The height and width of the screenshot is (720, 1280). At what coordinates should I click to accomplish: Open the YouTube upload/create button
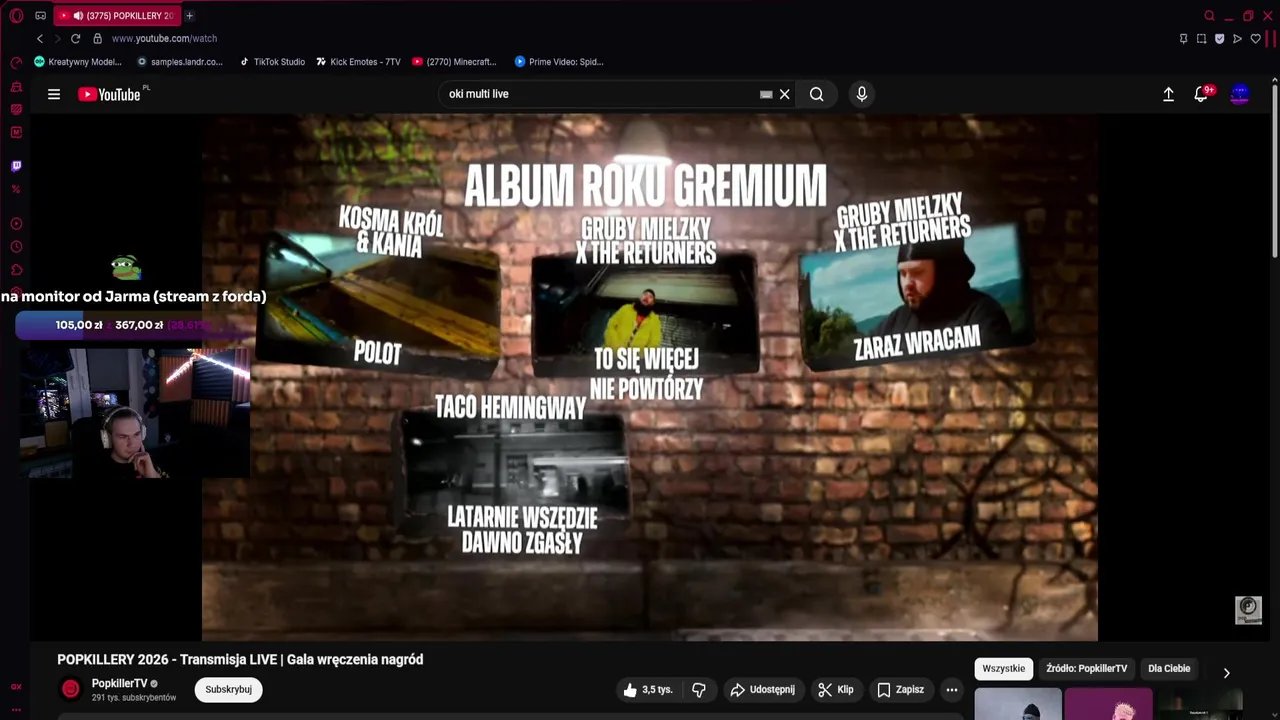point(1168,94)
